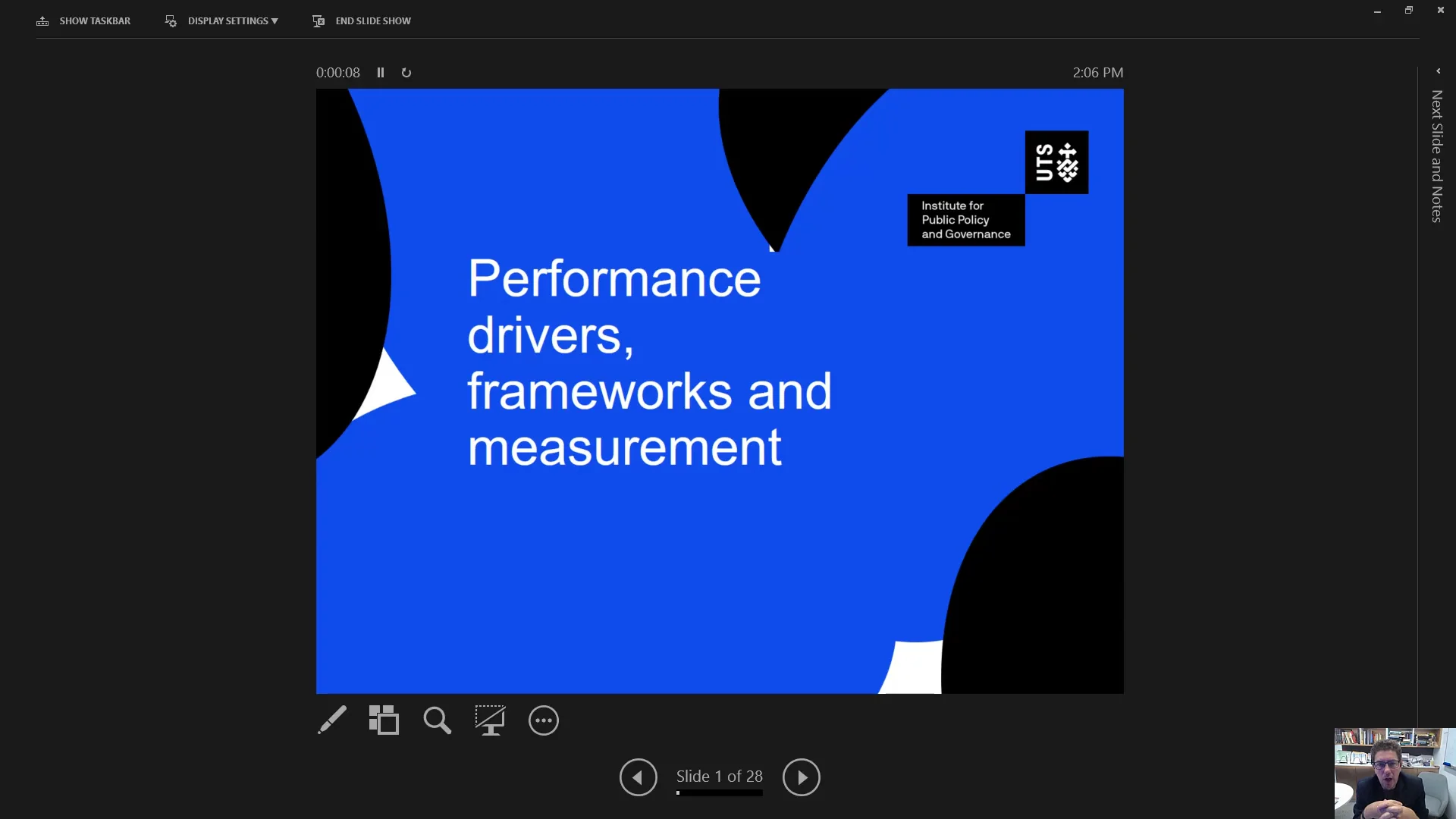Click the End Slide Show monitor icon
The image size is (1456, 819).
[x=318, y=20]
